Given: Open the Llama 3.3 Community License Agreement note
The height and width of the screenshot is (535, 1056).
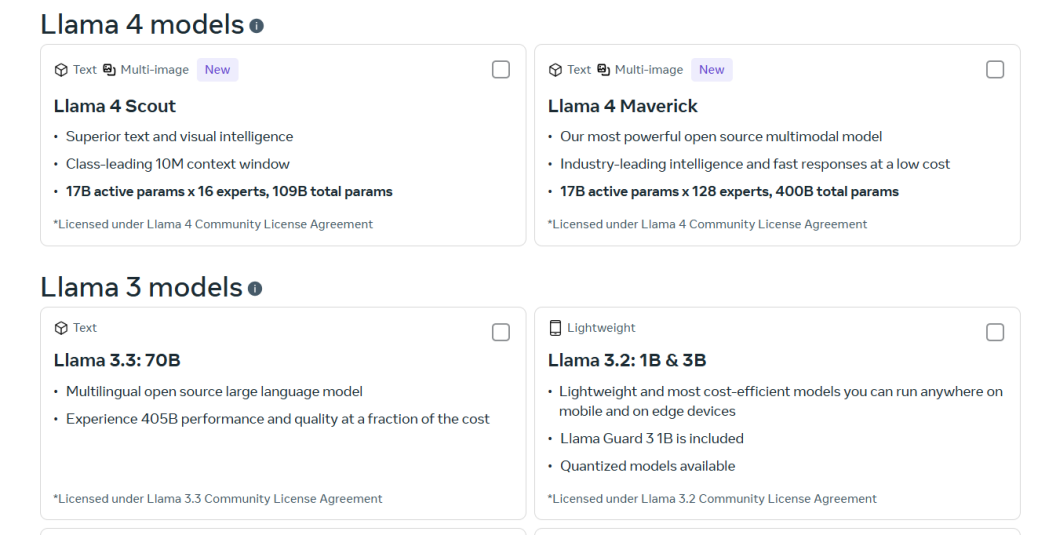Looking at the screenshot, I should (218, 499).
